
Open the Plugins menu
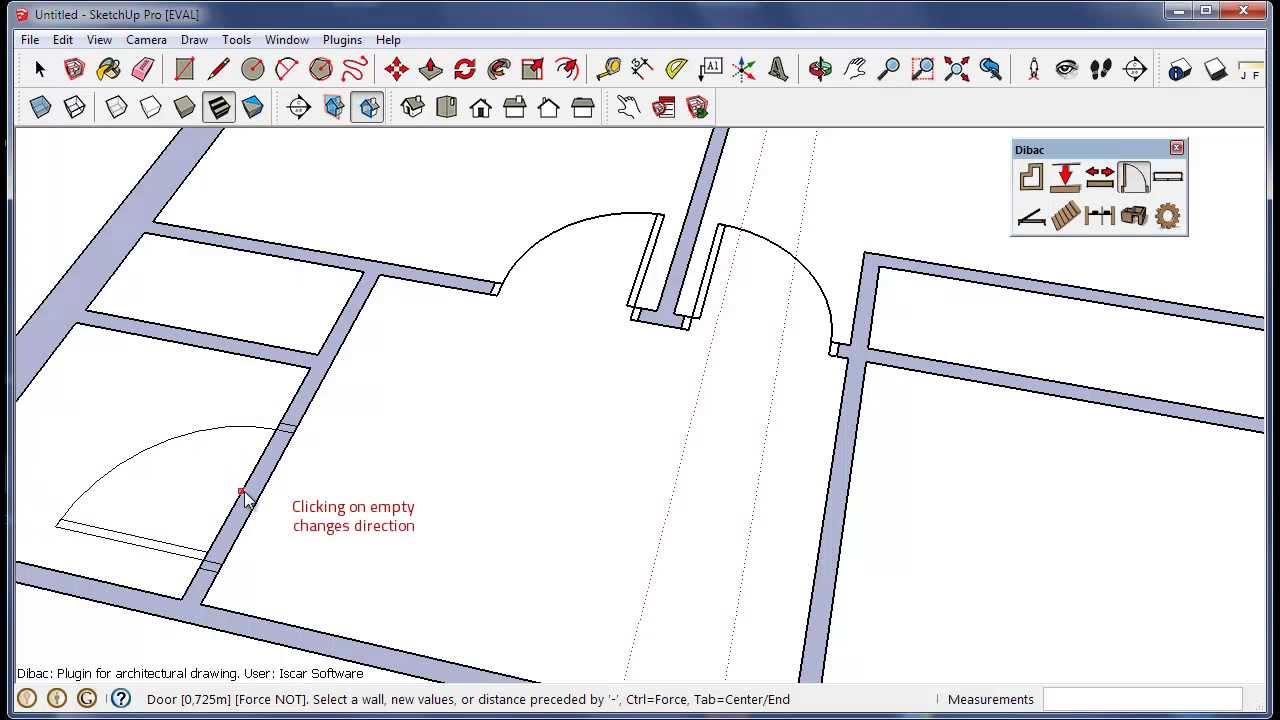pyautogui.click(x=342, y=40)
